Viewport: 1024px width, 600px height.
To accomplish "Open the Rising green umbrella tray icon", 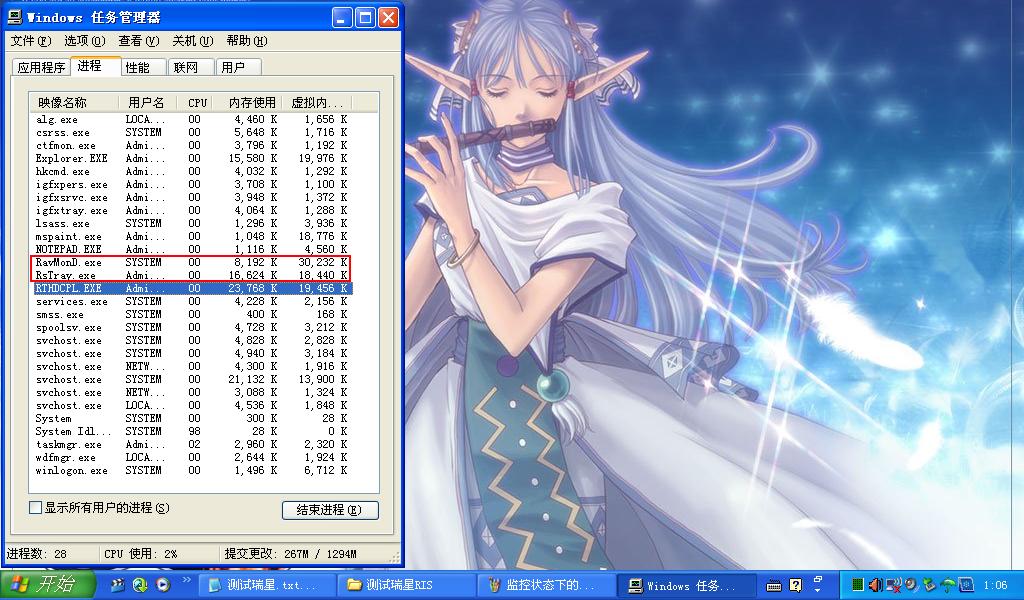I will tap(948, 585).
